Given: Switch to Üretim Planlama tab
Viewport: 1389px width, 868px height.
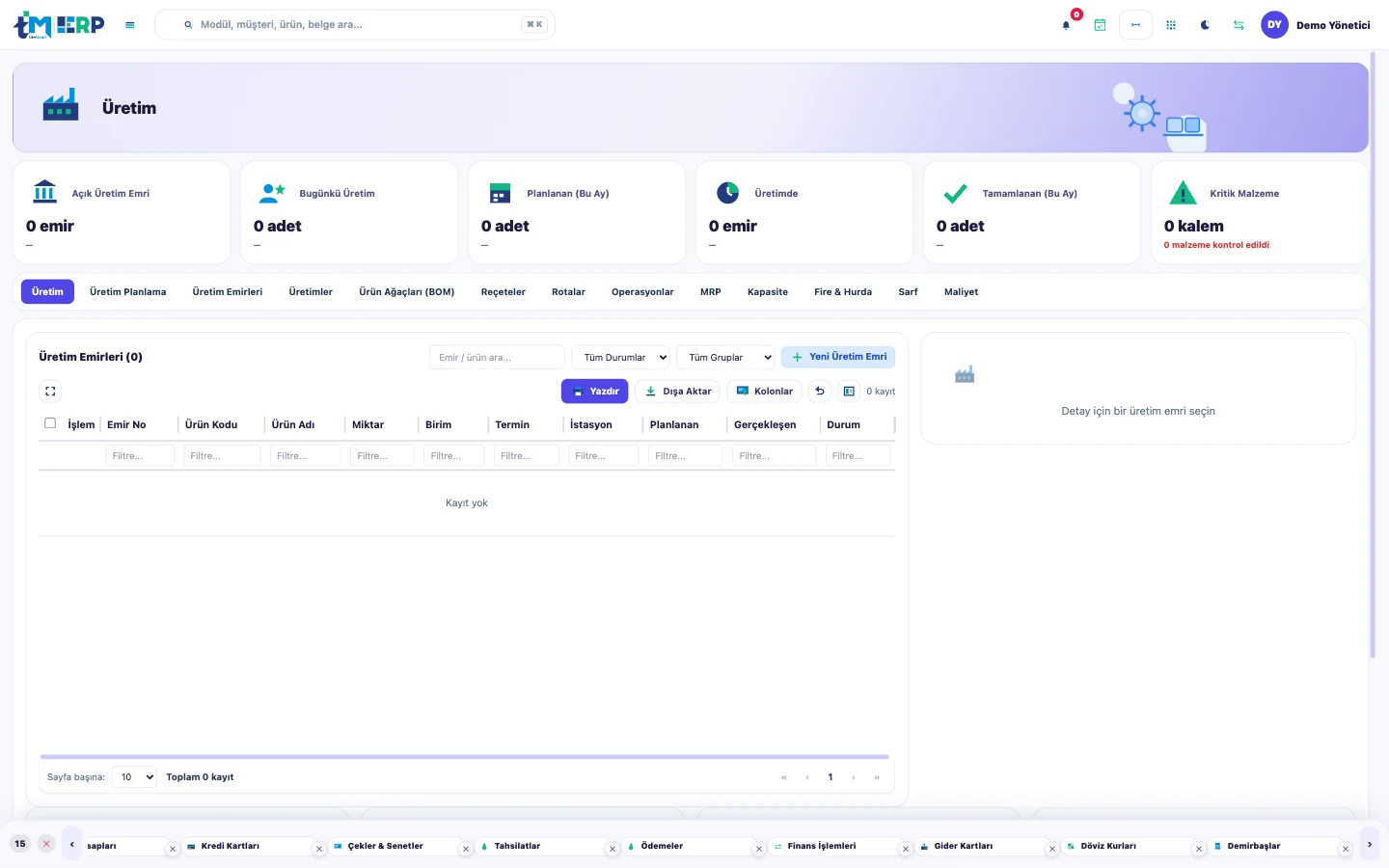Looking at the screenshot, I should 128,292.
